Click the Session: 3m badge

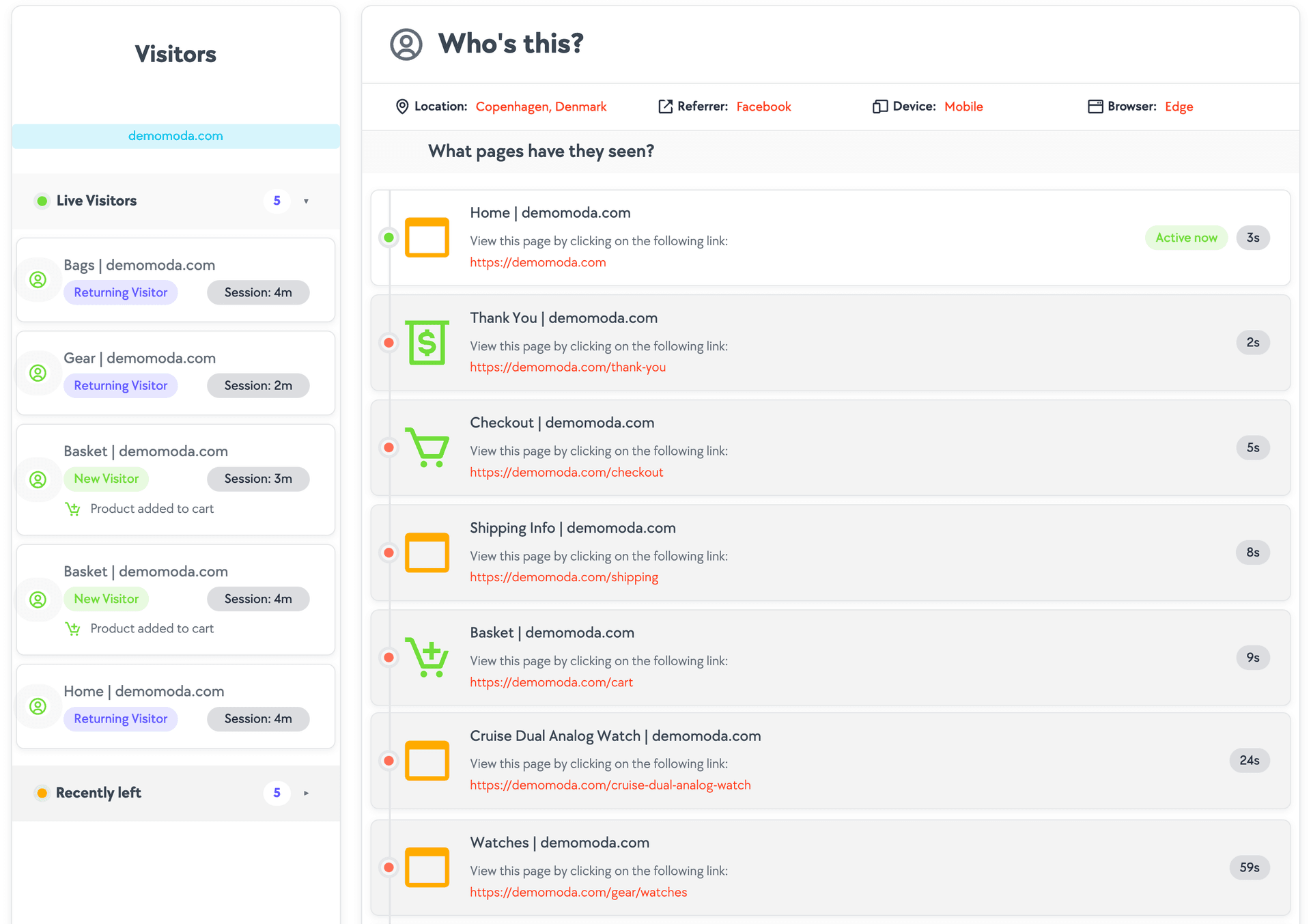point(258,479)
